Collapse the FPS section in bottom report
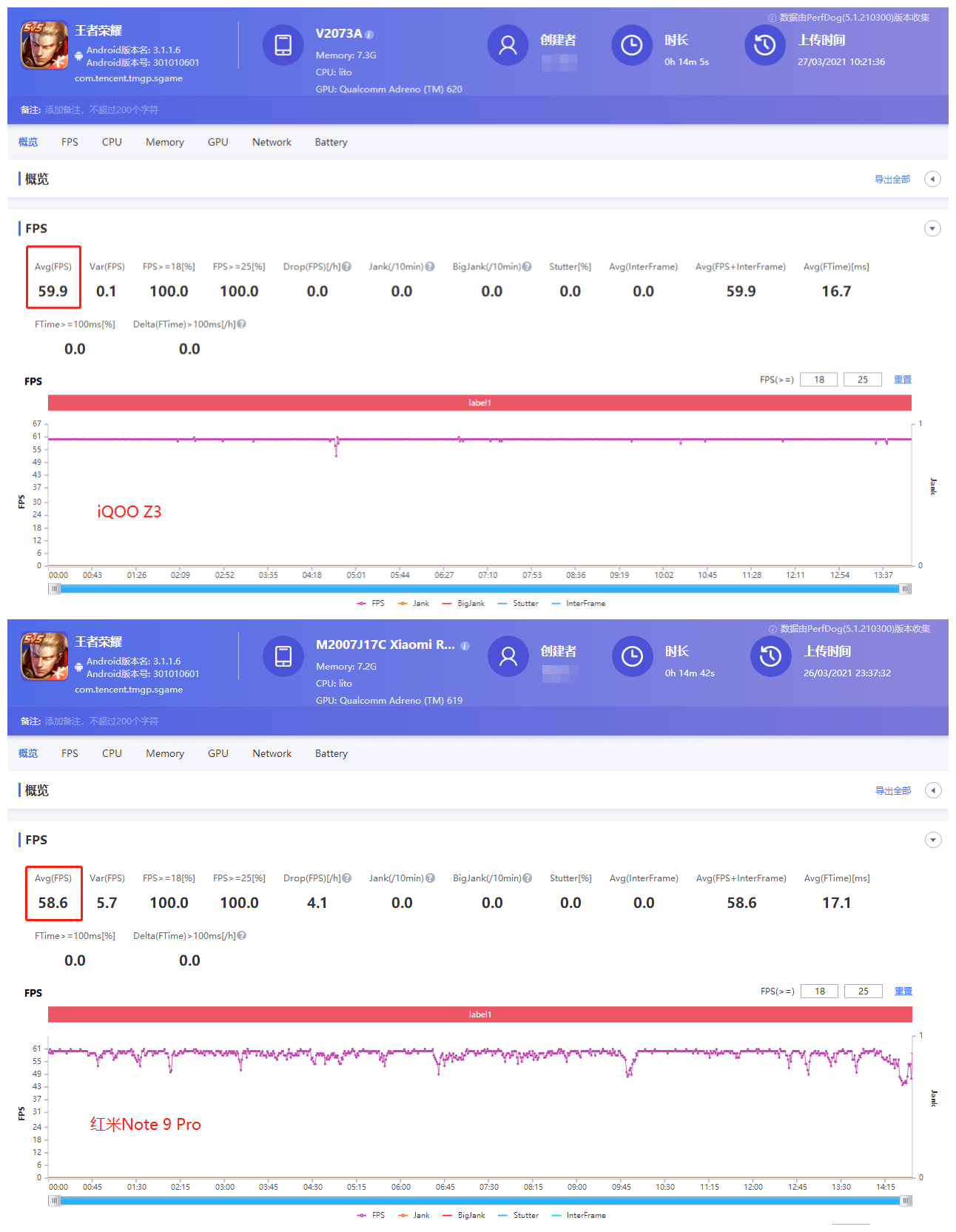This screenshot has width=956, height=1232. pos(933,840)
